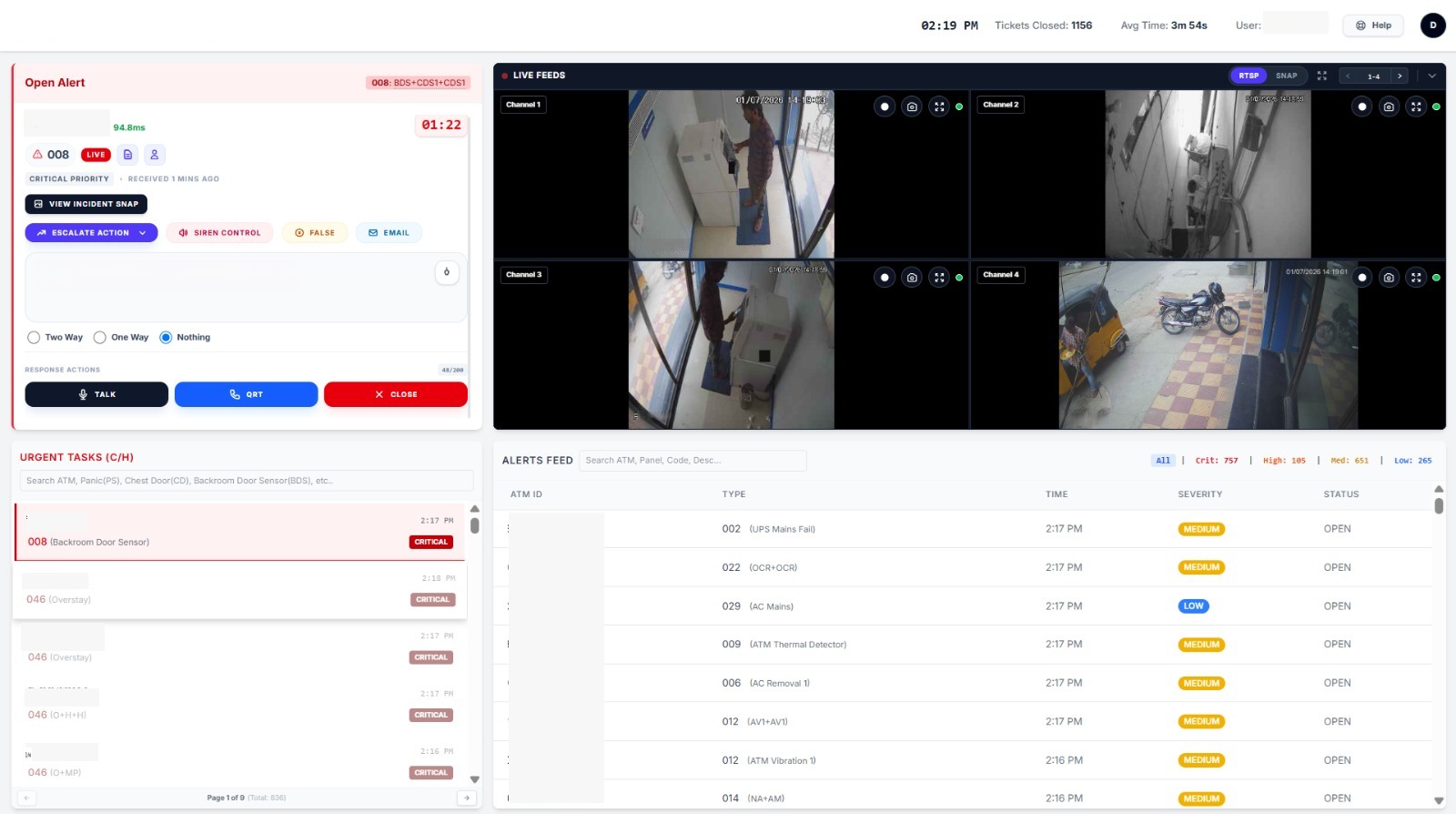Open alert row 002 UPS Mains Fail
Screen dimensions: 1456x814
(963, 529)
